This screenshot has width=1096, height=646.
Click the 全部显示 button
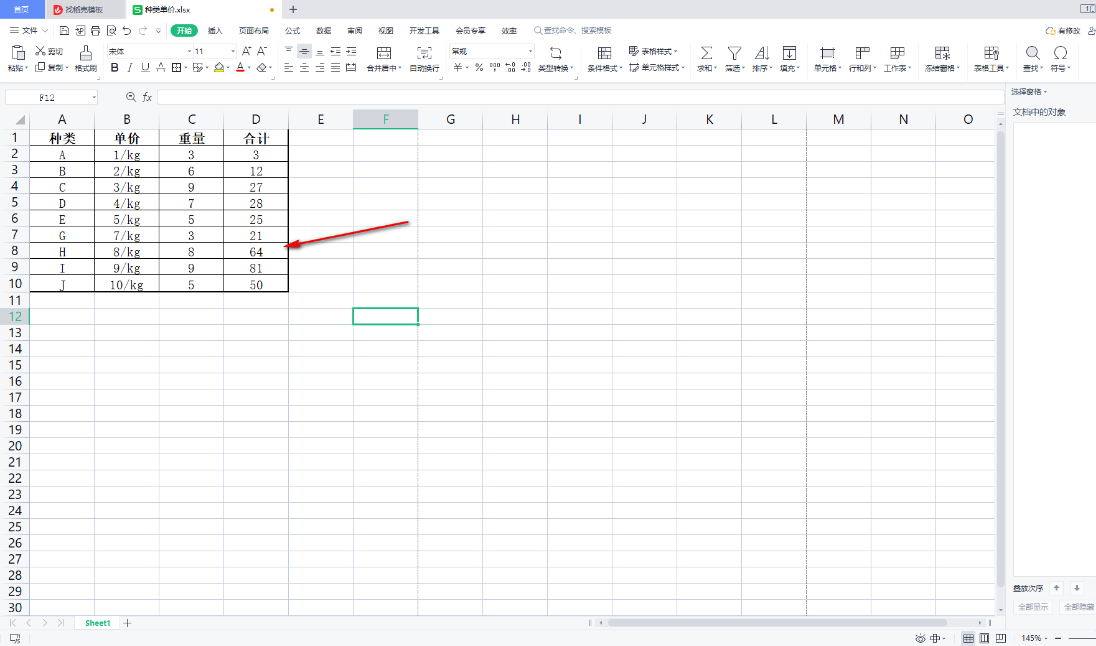(1032, 607)
